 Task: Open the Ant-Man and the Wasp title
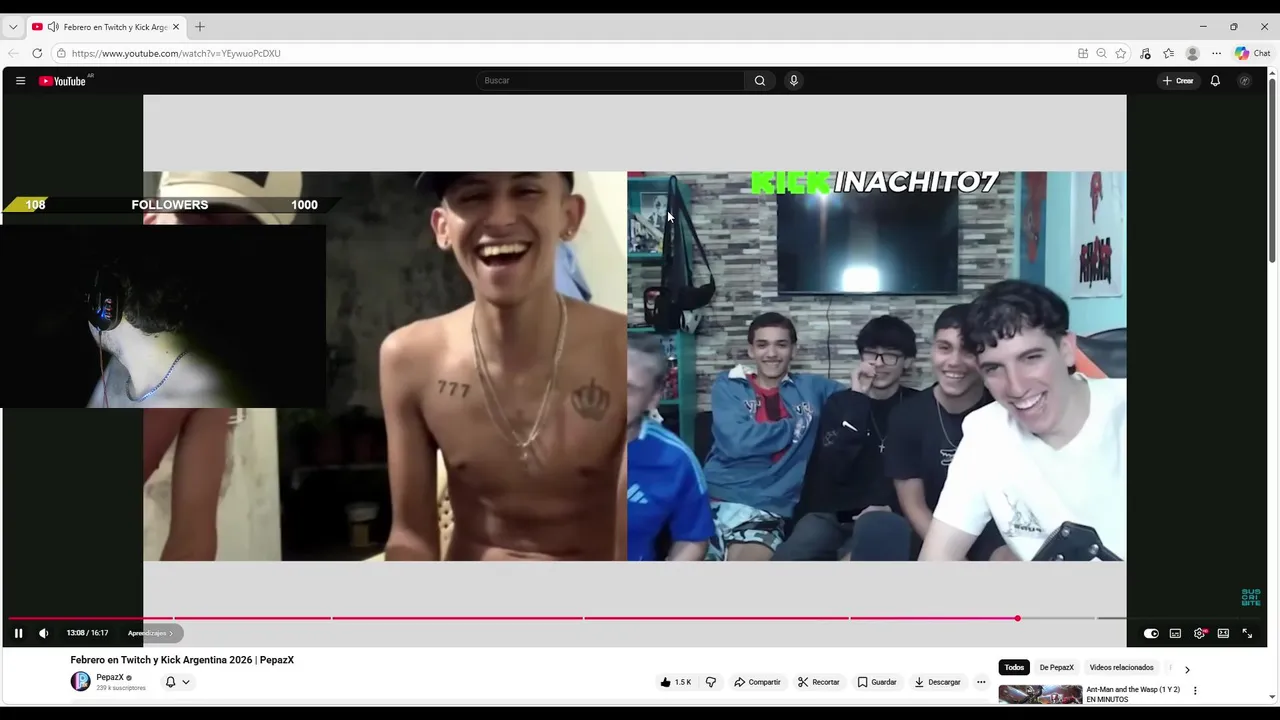[x=1133, y=694]
